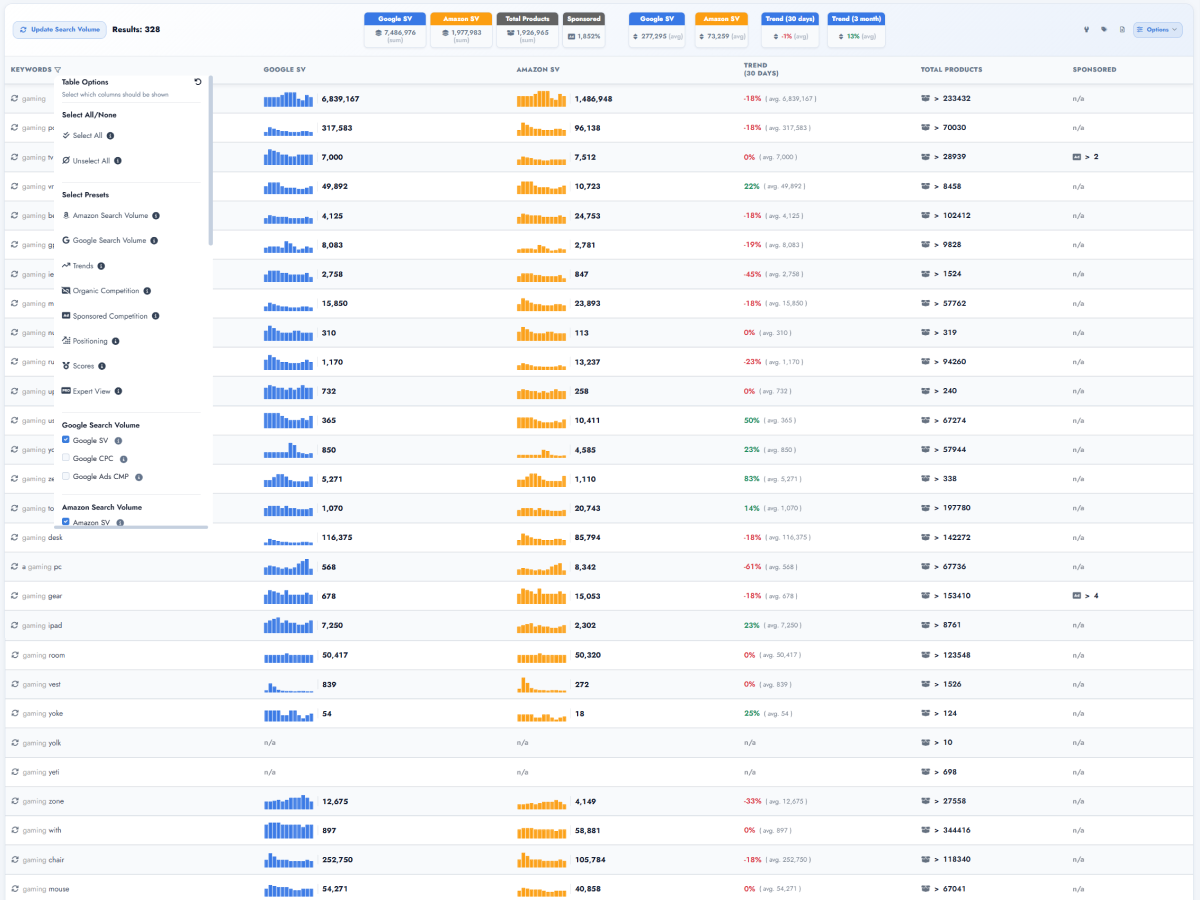This screenshot has height=900, width=1200.
Task: Click the Table Options panel vertical scrollbar
Action: [210, 160]
